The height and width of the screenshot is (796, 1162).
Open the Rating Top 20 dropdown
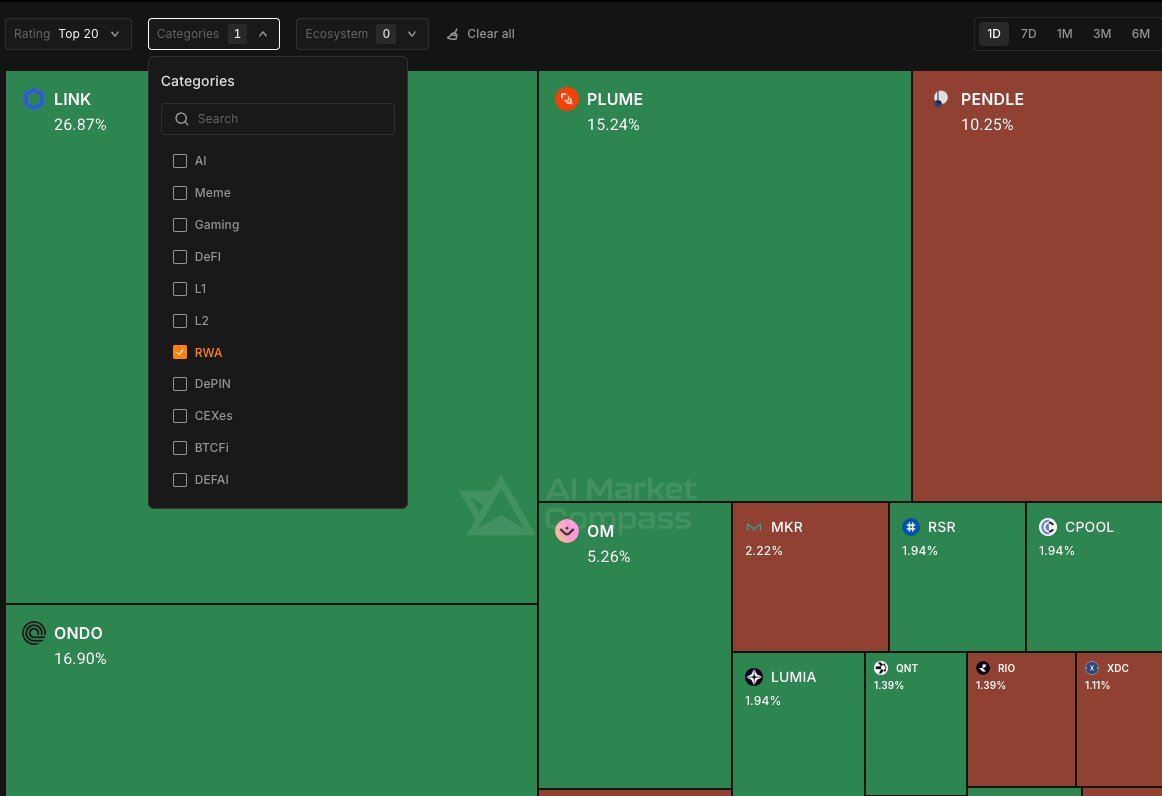click(68, 34)
